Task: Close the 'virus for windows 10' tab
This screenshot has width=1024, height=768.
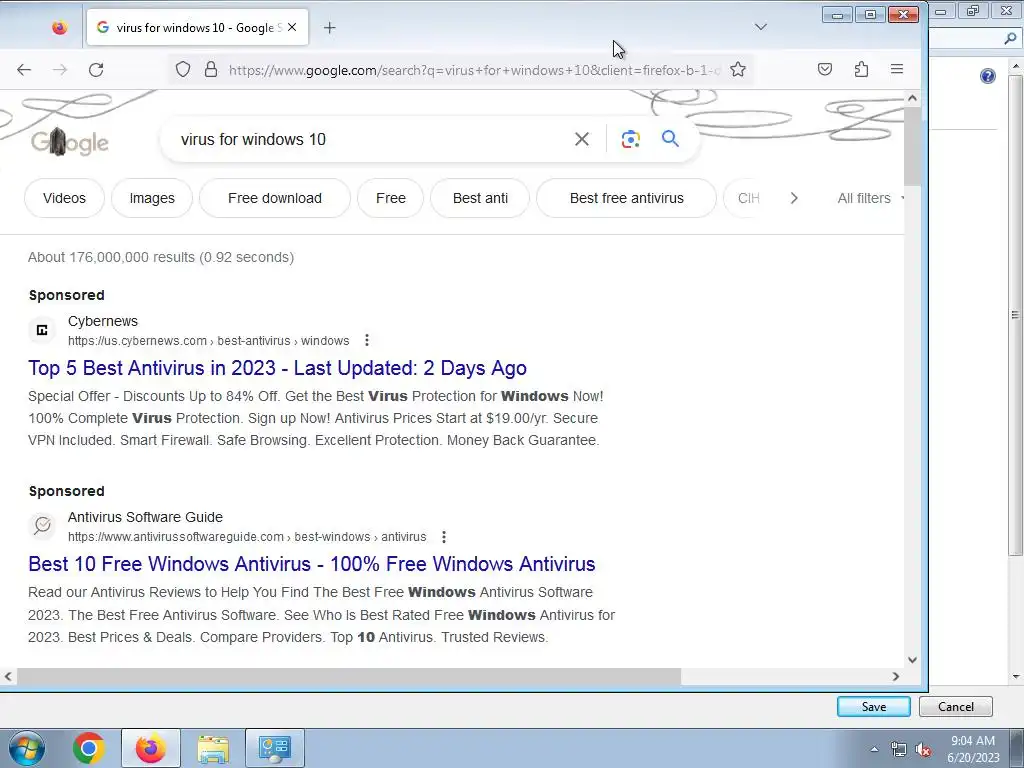Action: pos(292,27)
